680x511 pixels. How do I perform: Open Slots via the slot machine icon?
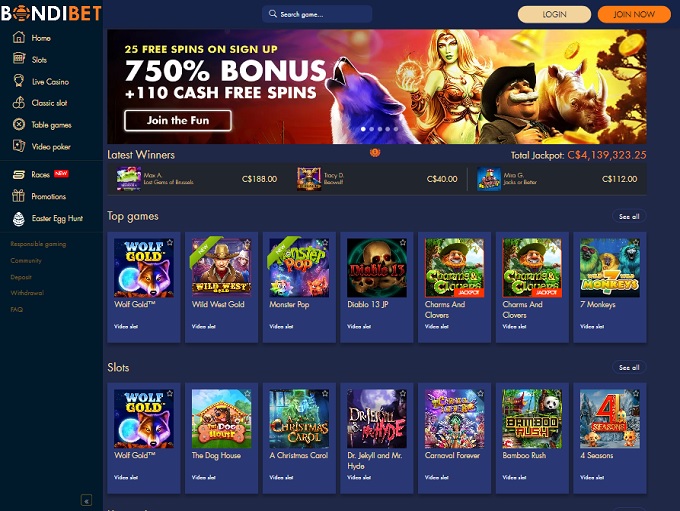[19, 58]
